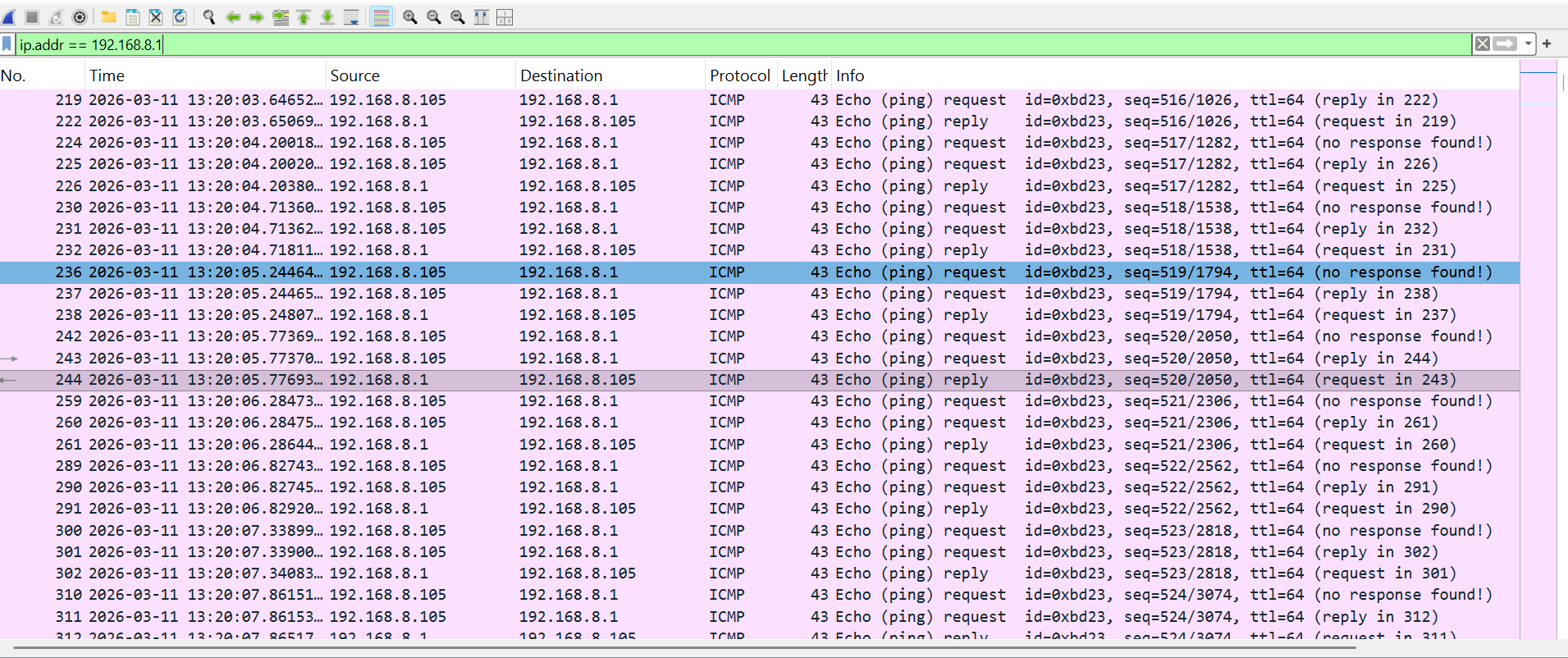Sort by the Length column header
Screen dimensions: 1568x658
[804, 75]
